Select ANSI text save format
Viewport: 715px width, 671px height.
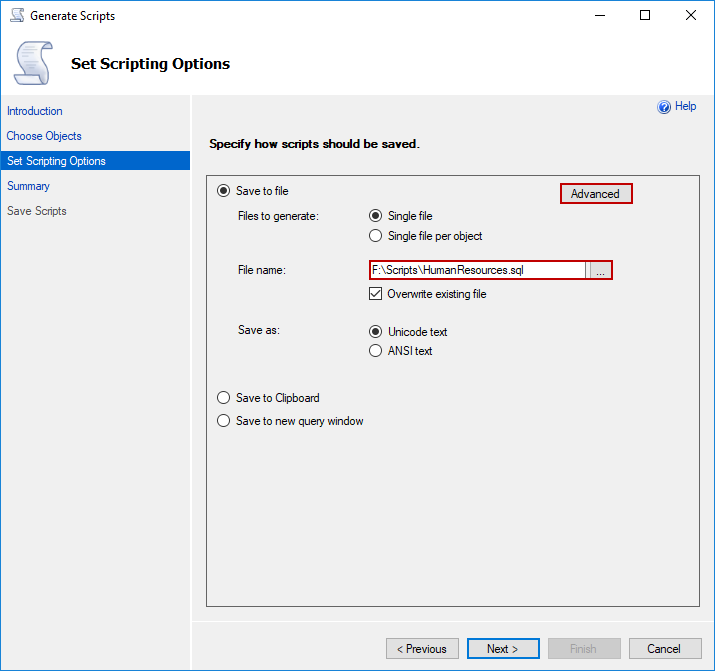pyautogui.click(x=376, y=351)
